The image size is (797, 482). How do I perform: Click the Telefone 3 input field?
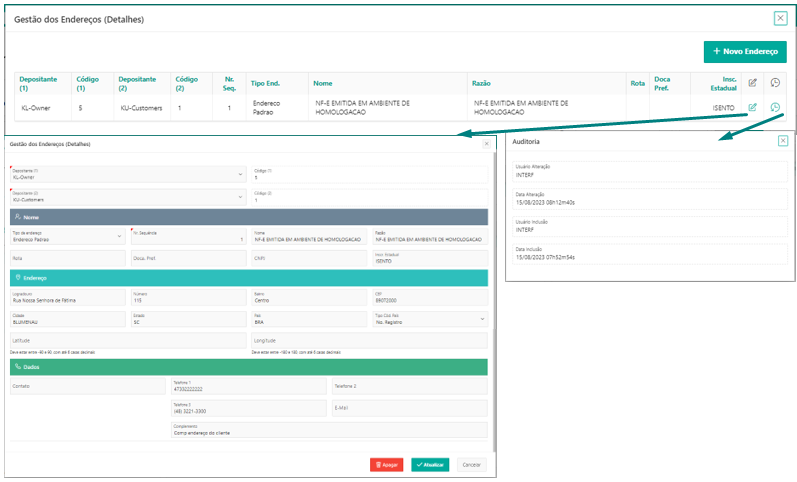pos(249,408)
